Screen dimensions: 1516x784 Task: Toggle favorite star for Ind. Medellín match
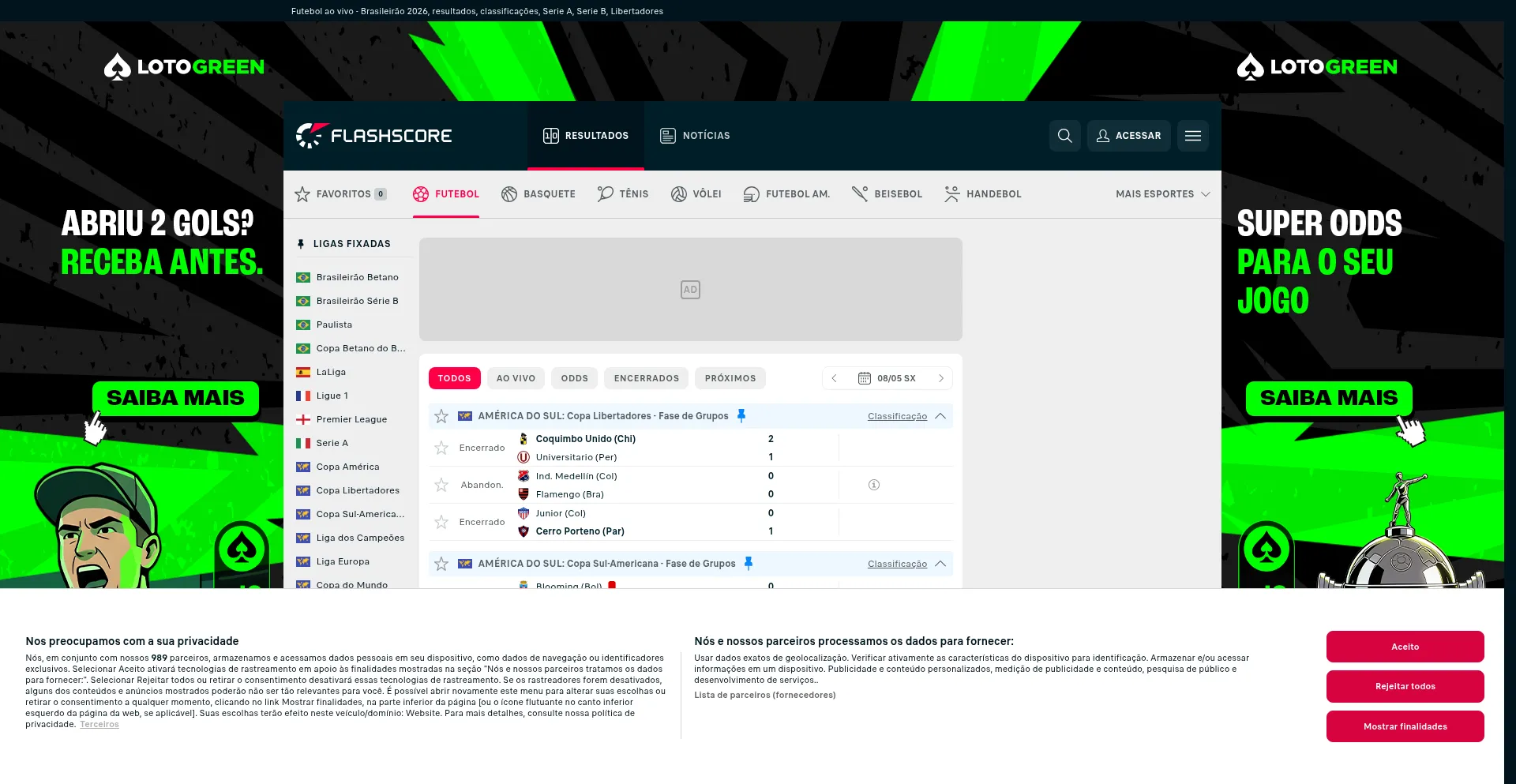[x=441, y=485]
